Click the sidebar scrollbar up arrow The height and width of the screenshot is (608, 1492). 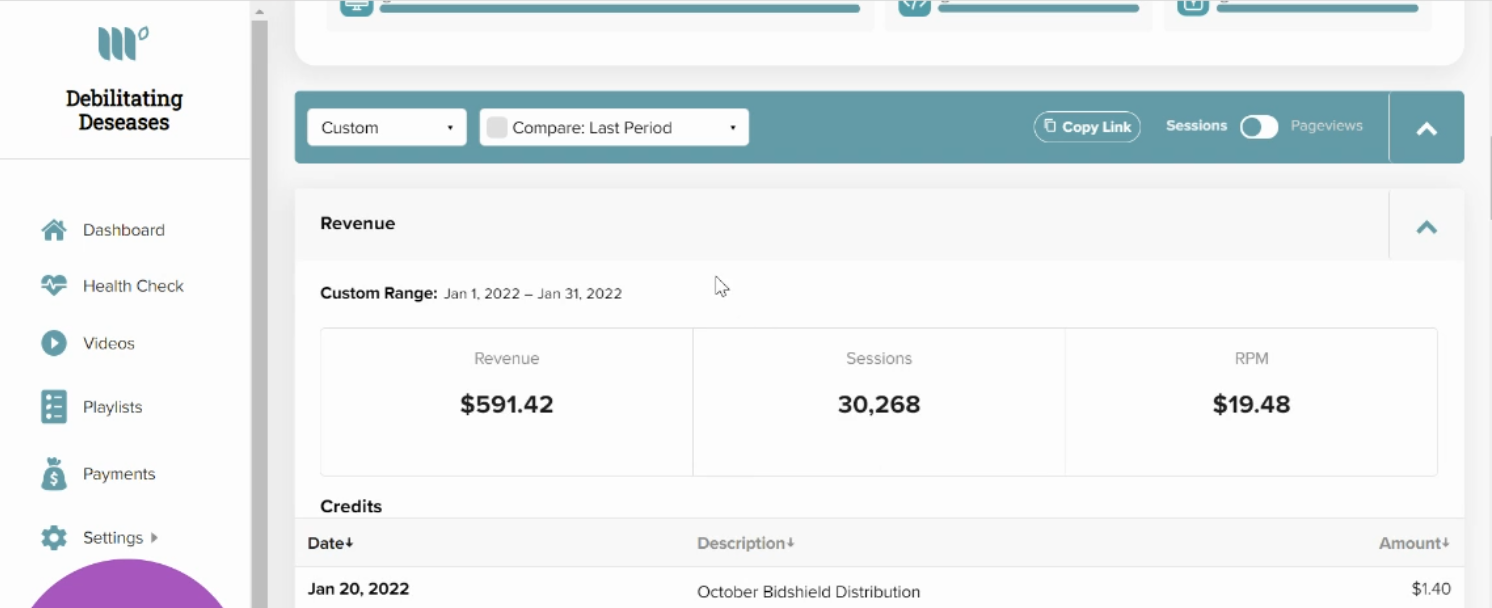[259, 12]
